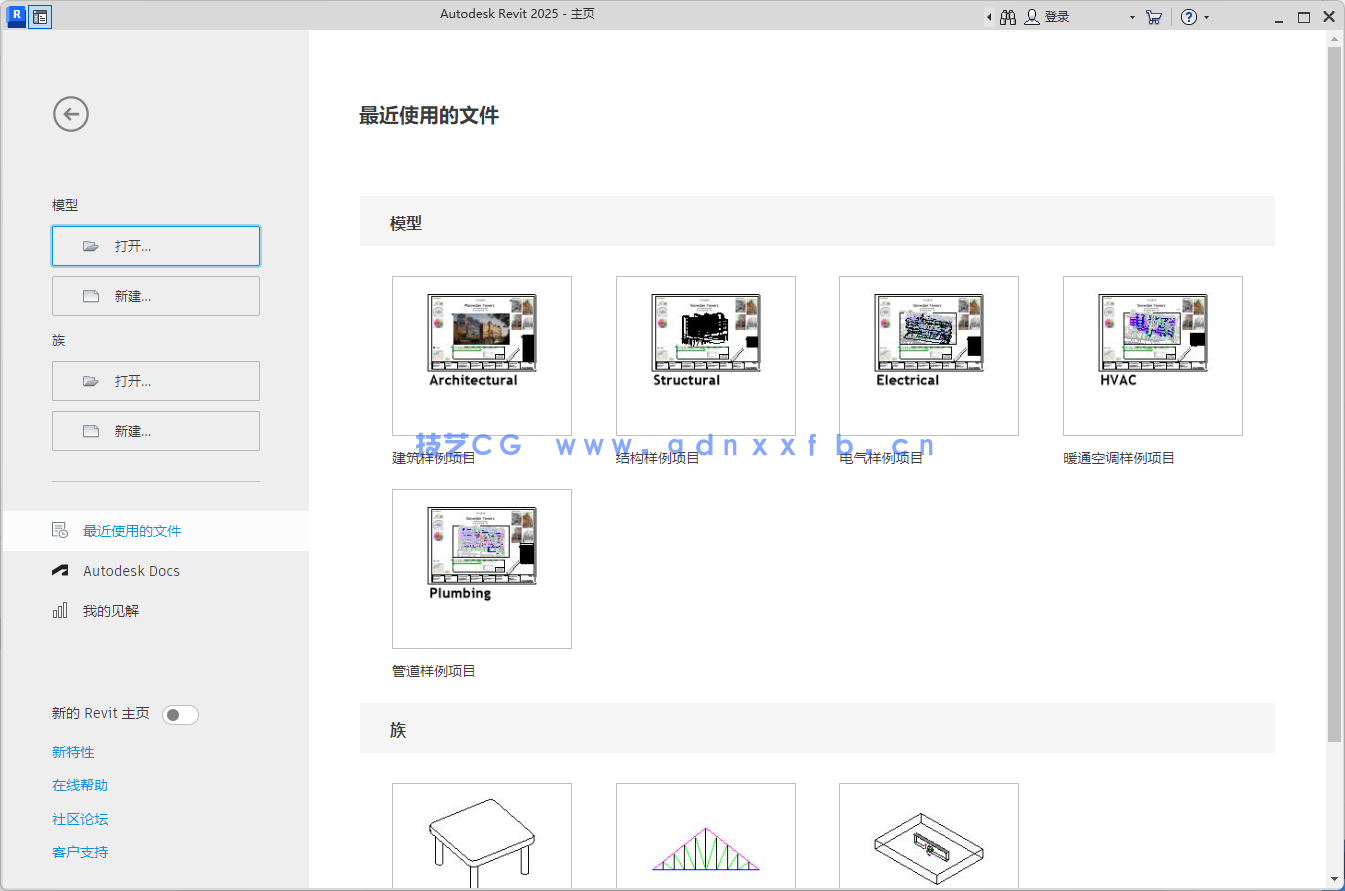Open the file tabs switcher icon beside Revit logo
The height and width of the screenshot is (891, 1345).
click(37, 16)
